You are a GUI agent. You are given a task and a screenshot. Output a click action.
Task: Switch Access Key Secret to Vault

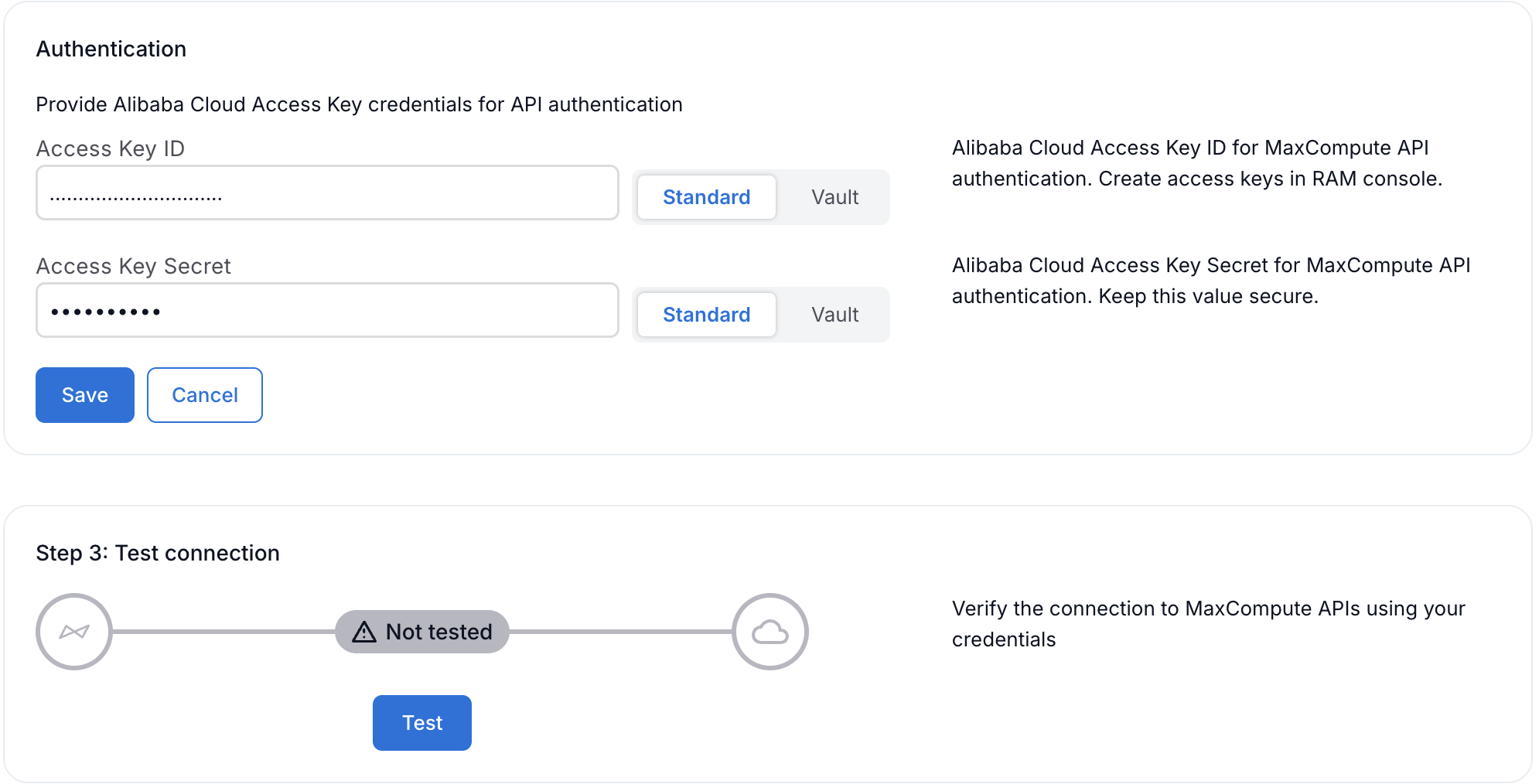(834, 315)
